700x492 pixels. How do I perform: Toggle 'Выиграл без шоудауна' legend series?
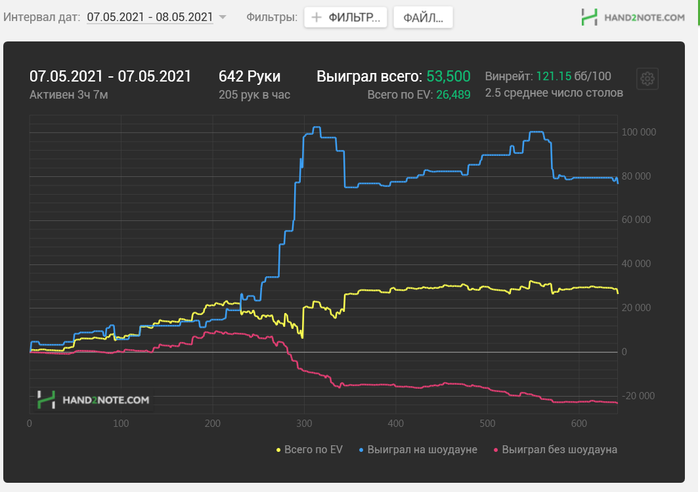click(x=555, y=450)
